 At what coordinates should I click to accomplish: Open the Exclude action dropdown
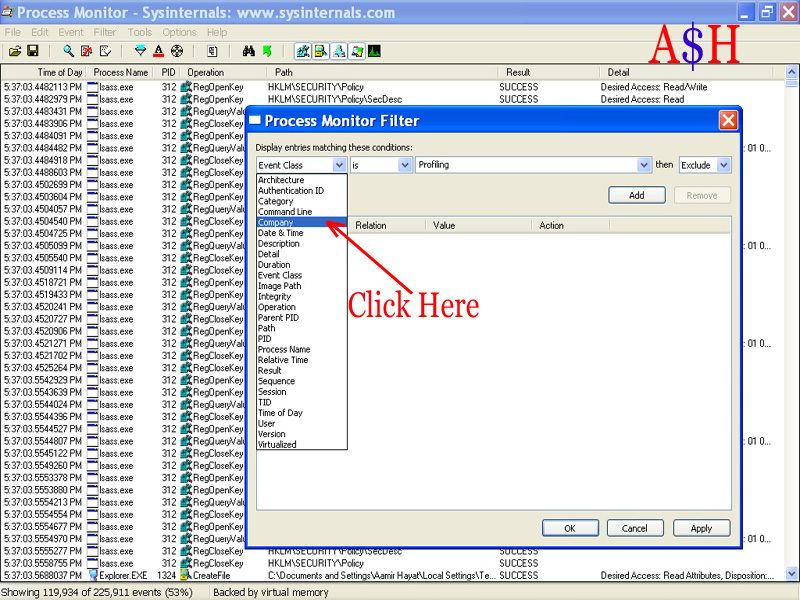723,165
